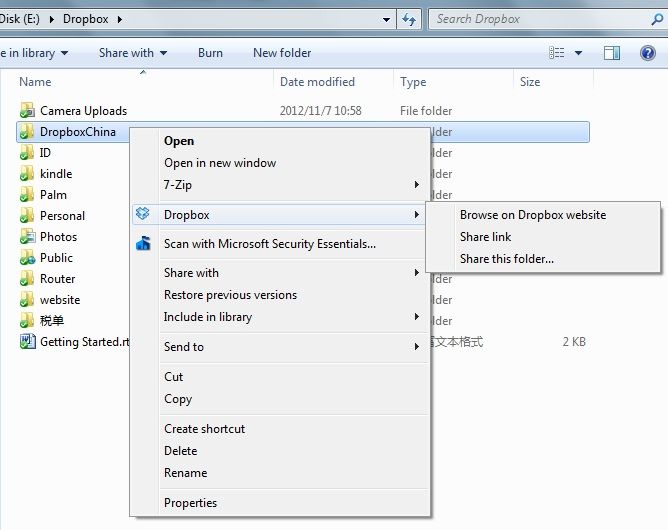
Task: Expand the Send to submenu
Action: pos(416,346)
